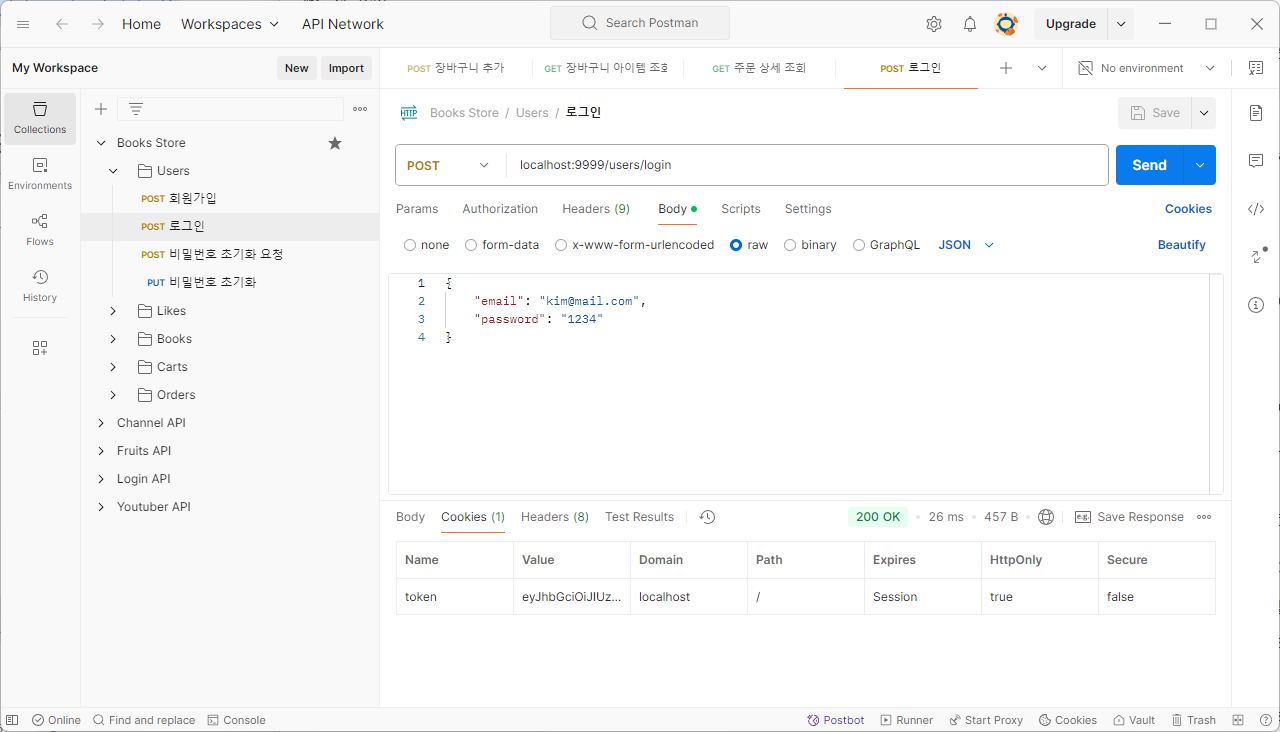Open the tab list dropdown chevron
Viewport: 1280px width, 732px height.
[x=1042, y=68]
